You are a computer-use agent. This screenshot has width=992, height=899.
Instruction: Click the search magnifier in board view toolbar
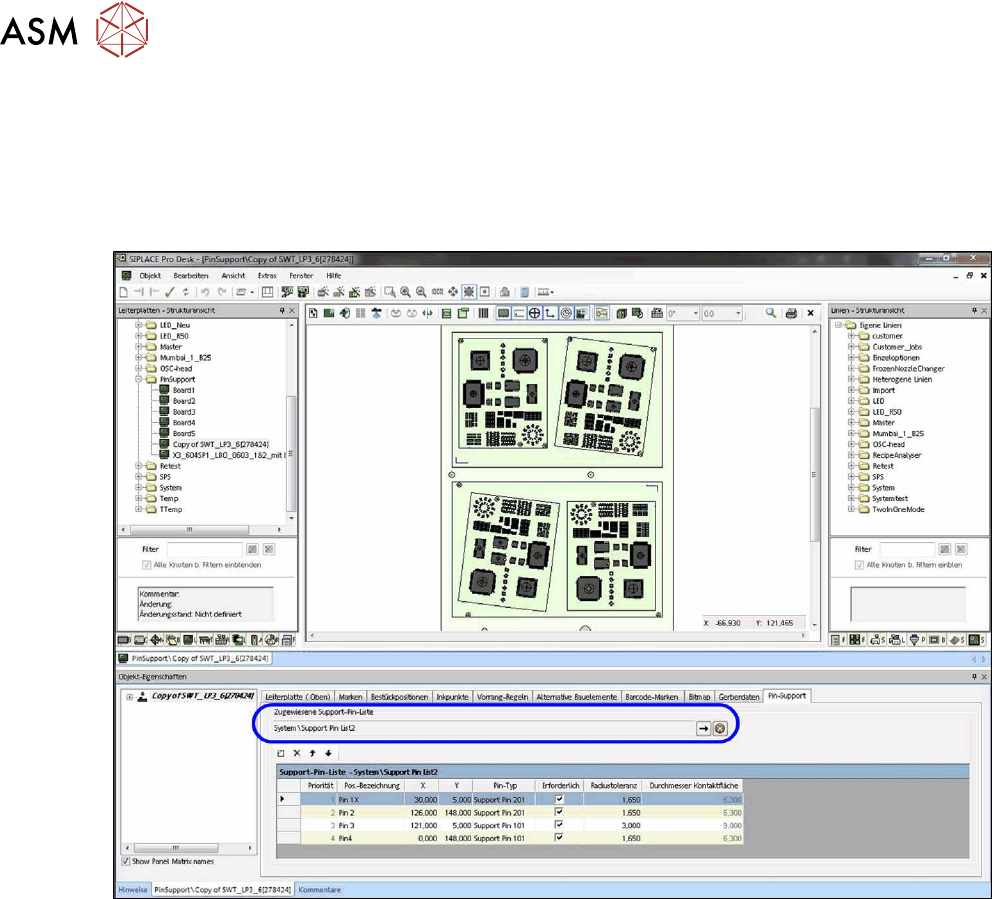[771, 313]
